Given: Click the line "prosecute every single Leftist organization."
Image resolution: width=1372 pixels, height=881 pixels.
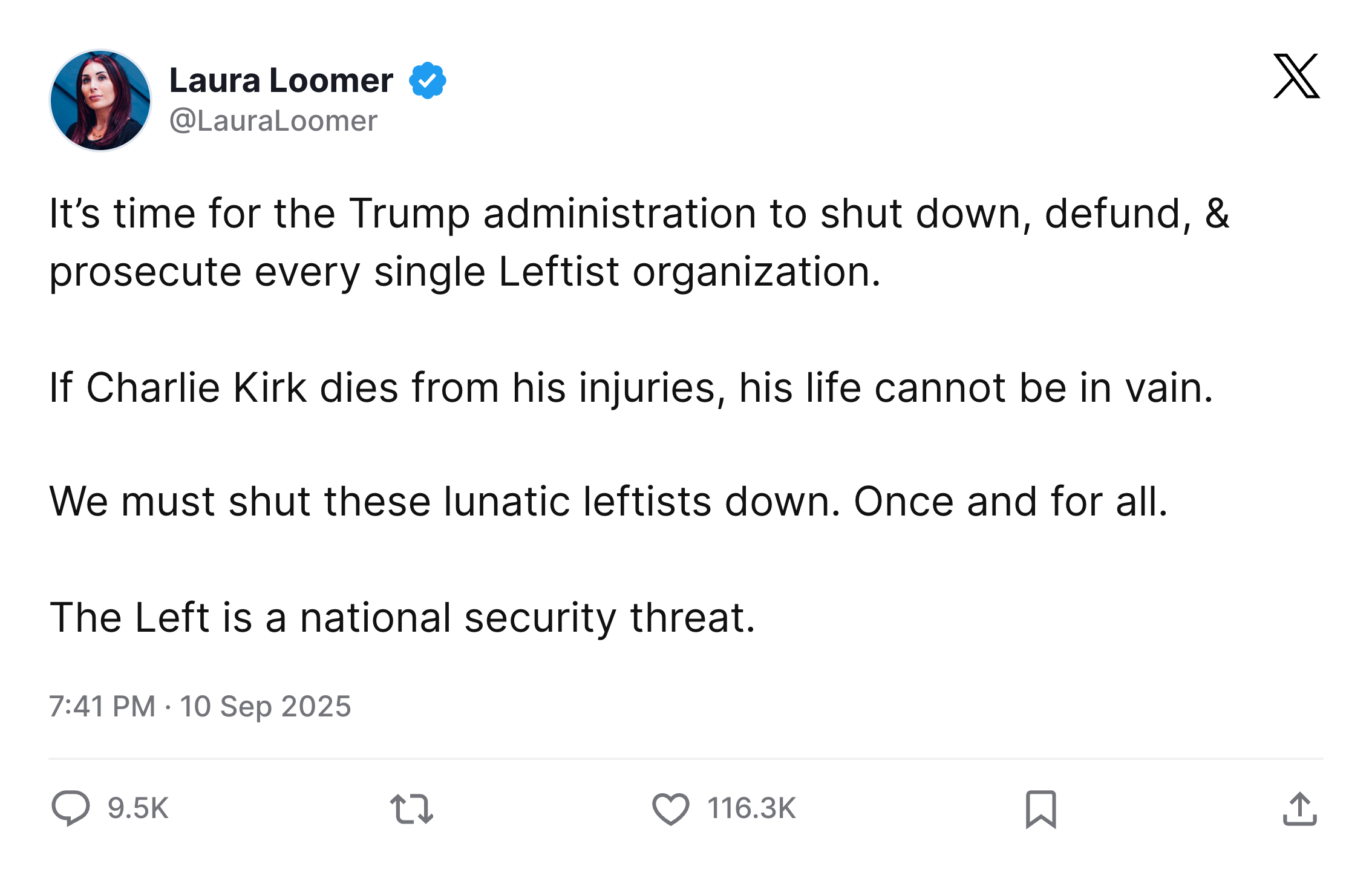Looking at the screenshot, I should point(465,272).
